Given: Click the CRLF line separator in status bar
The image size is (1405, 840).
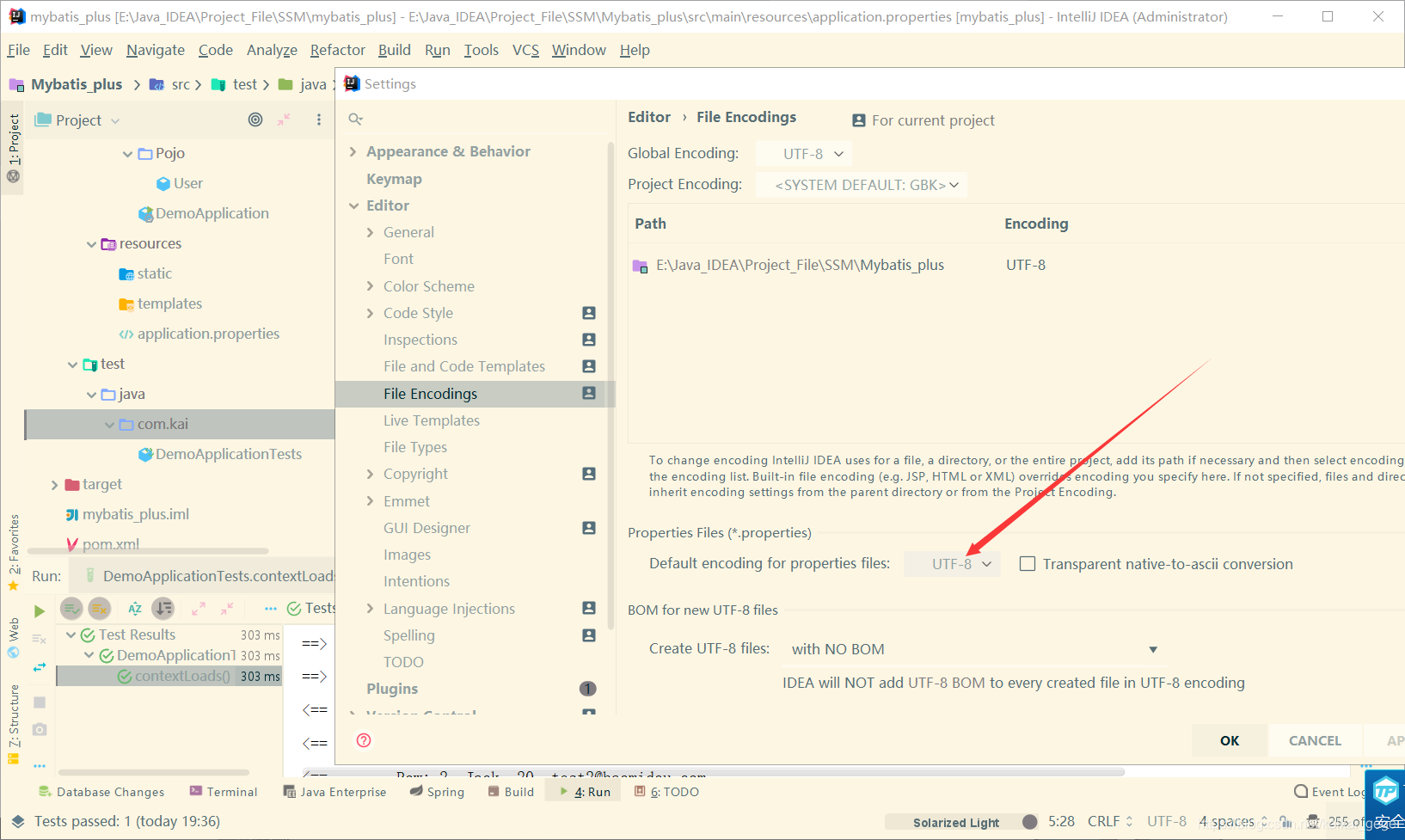Looking at the screenshot, I should click(x=1110, y=821).
